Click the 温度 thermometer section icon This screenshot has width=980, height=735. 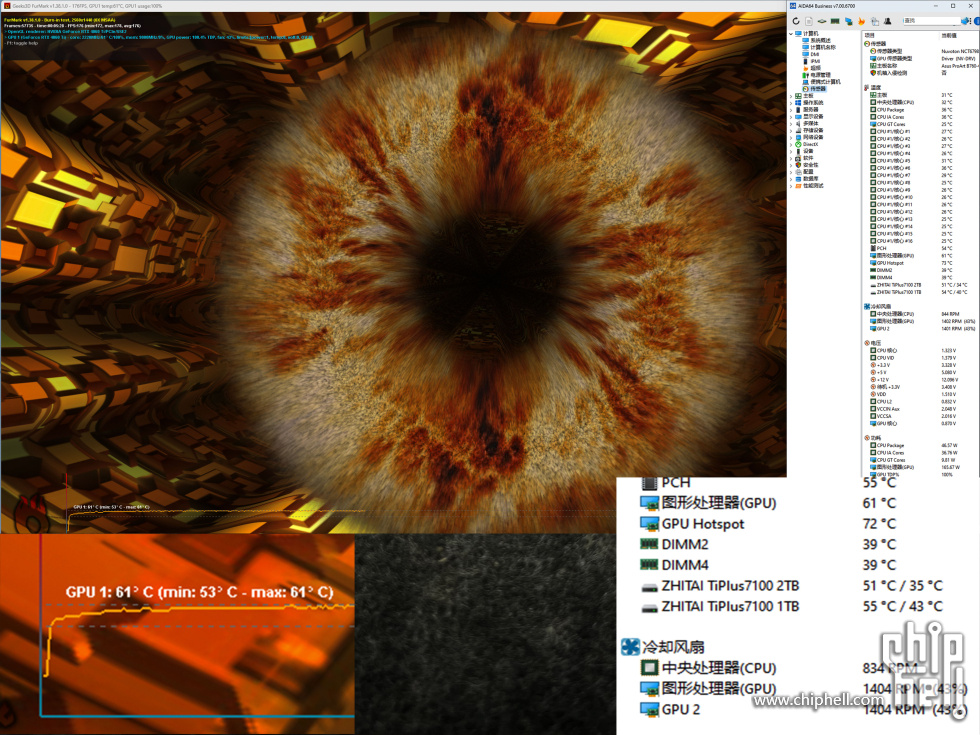(867, 88)
